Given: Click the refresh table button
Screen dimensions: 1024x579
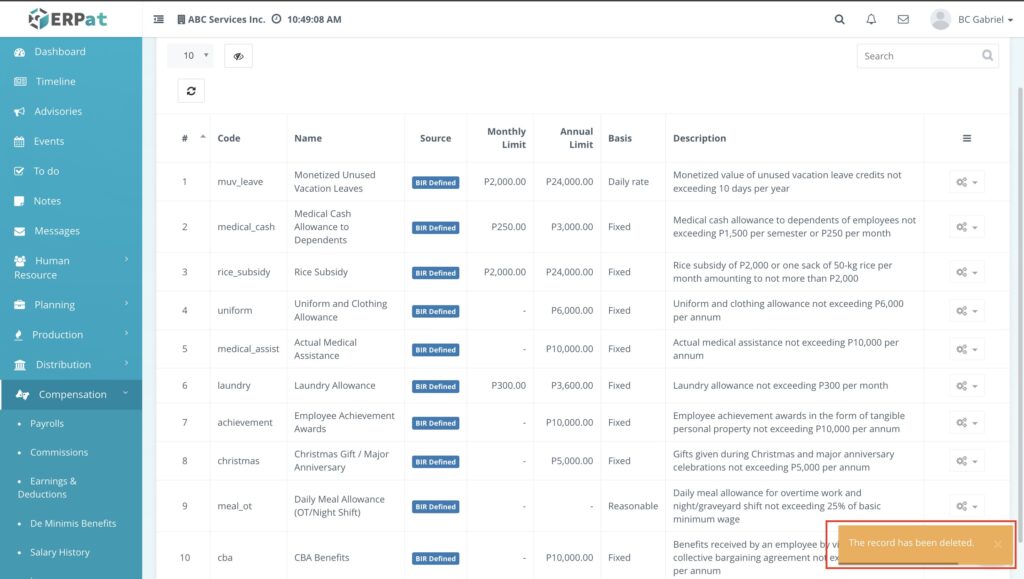Looking at the screenshot, I should point(191,91).
